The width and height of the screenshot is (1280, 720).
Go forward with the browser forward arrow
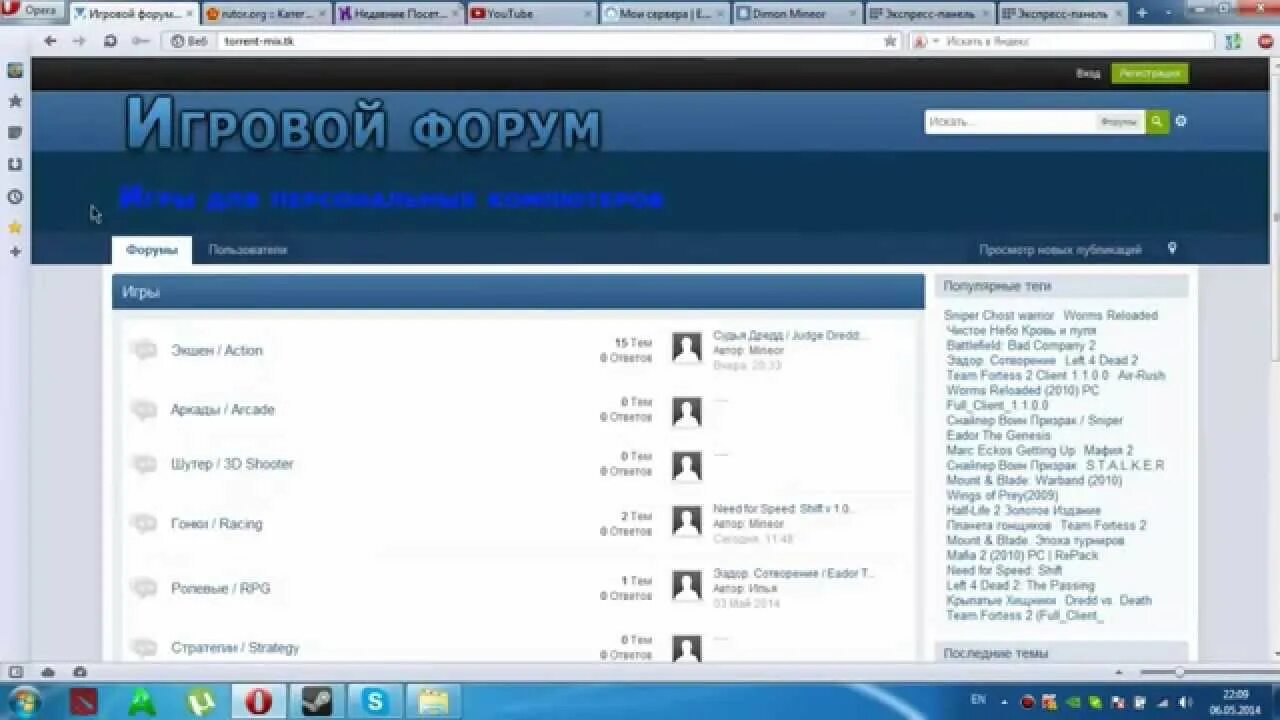click(x=79, y=41)
